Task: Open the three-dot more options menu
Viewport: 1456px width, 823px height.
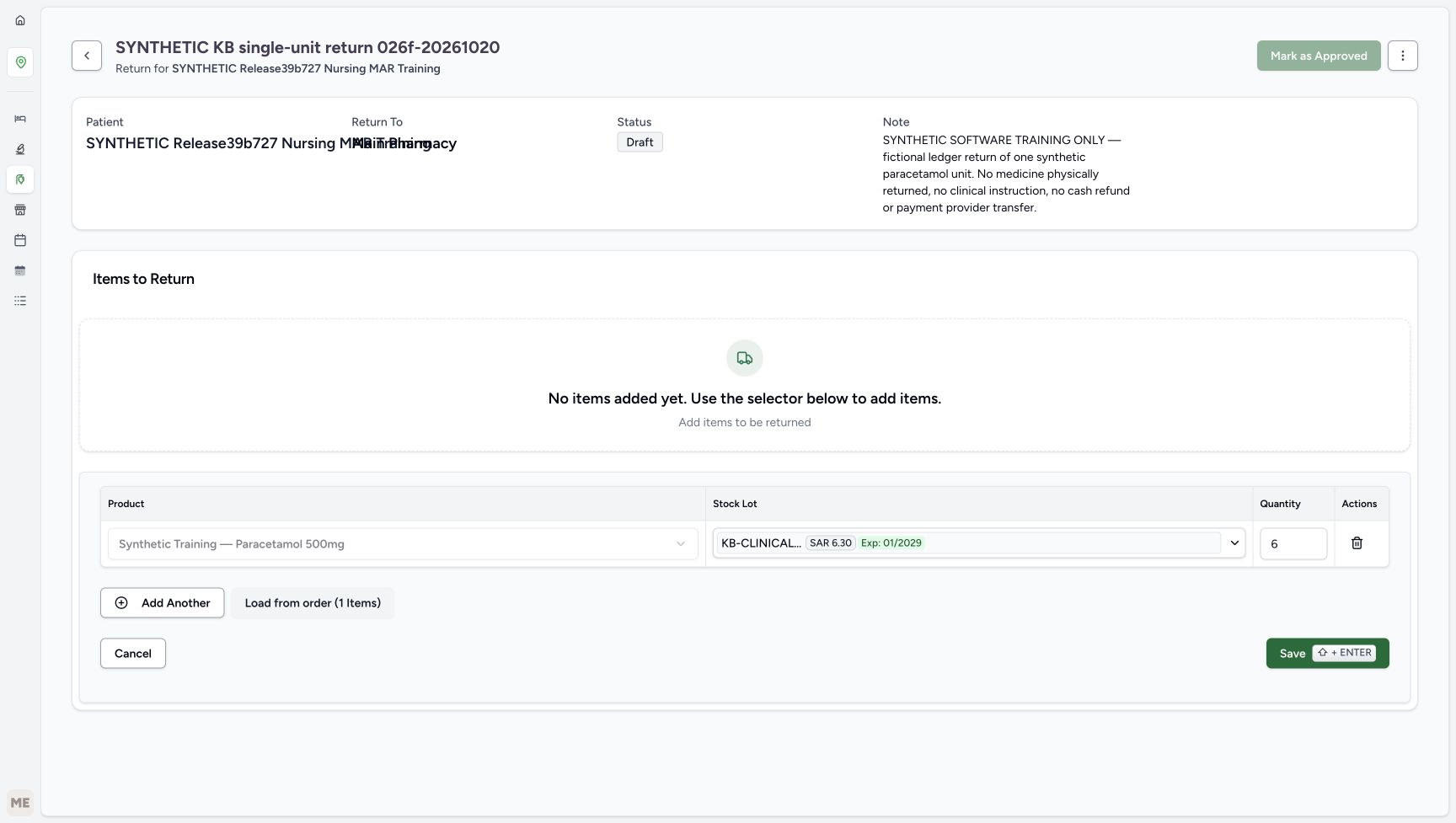Action: point(1402,56)
